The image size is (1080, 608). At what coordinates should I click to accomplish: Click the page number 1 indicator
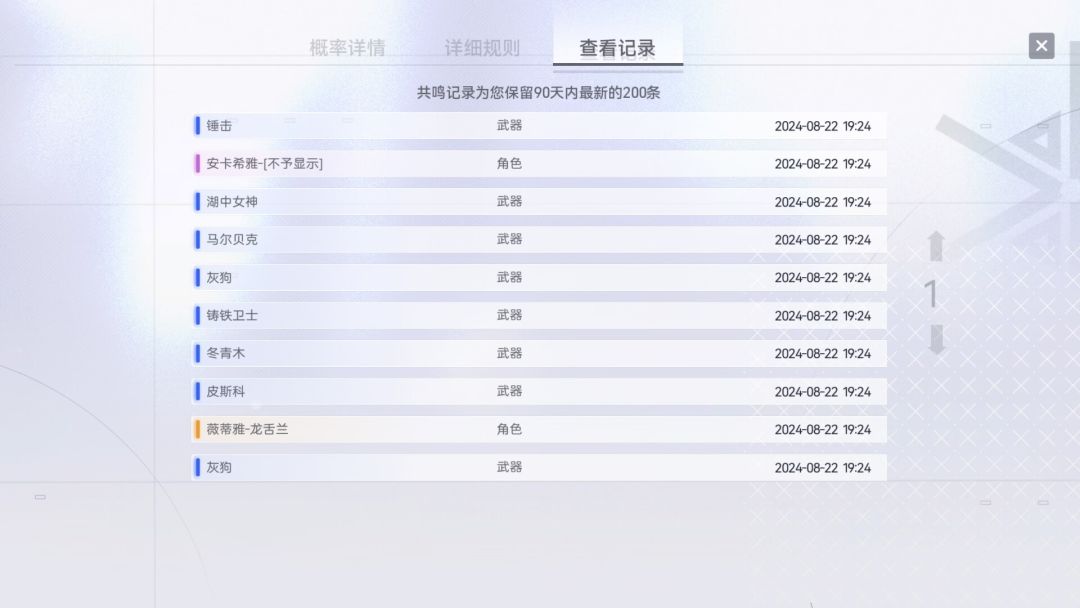(931, 294)
